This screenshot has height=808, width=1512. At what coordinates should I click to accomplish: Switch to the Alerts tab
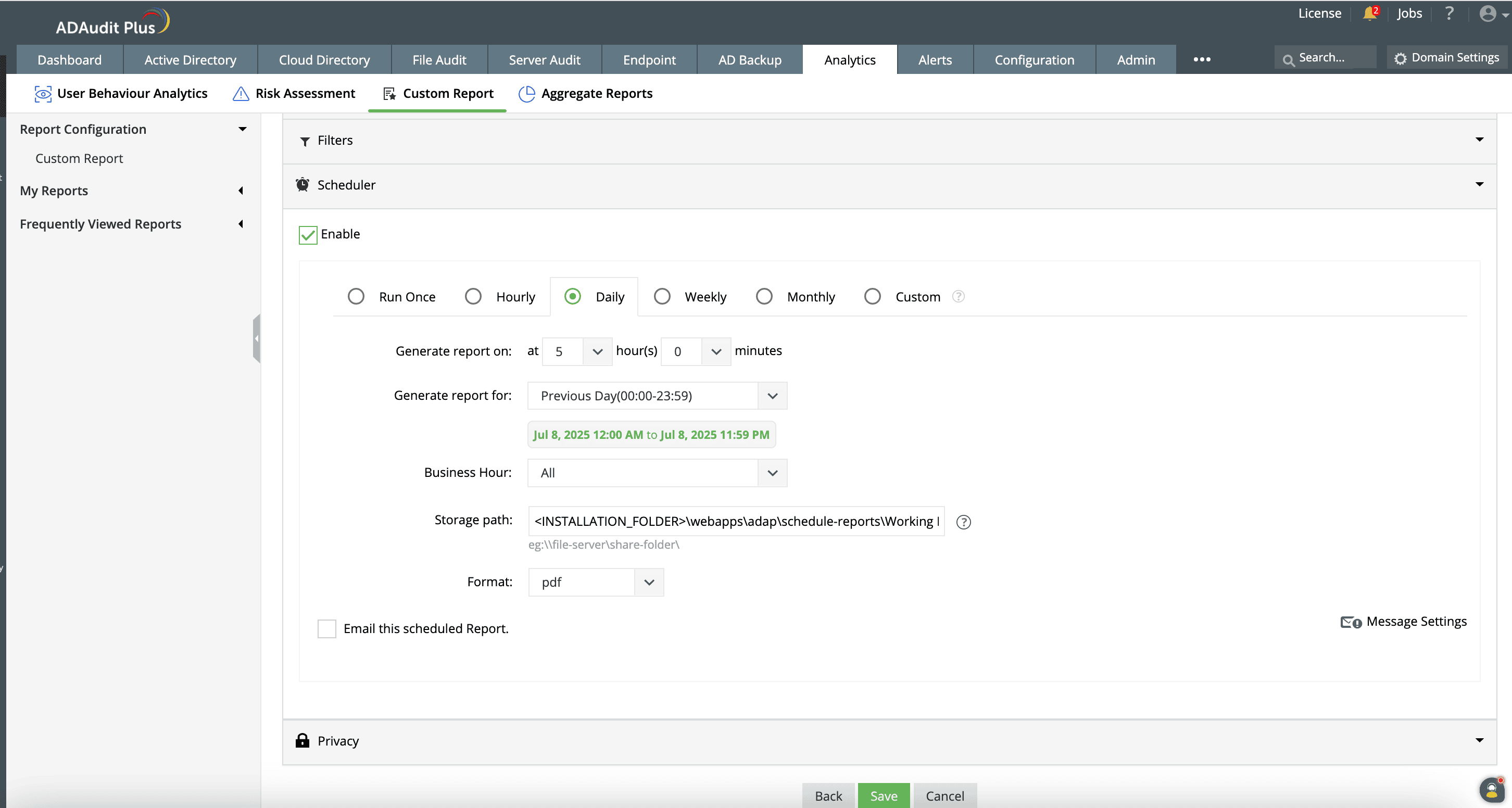tap(935, 60)
